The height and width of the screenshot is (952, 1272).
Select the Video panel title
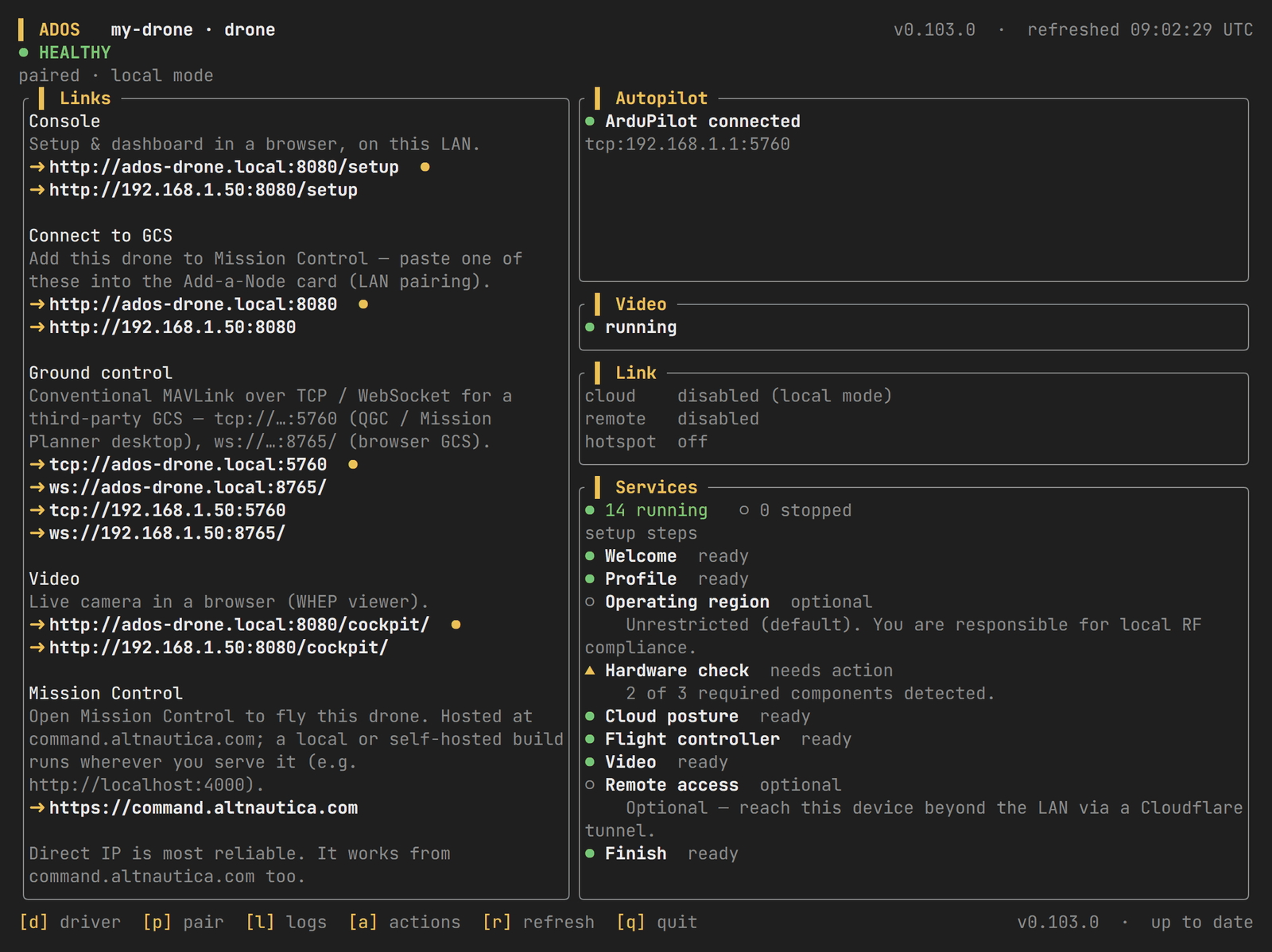[x=641, y=304]
